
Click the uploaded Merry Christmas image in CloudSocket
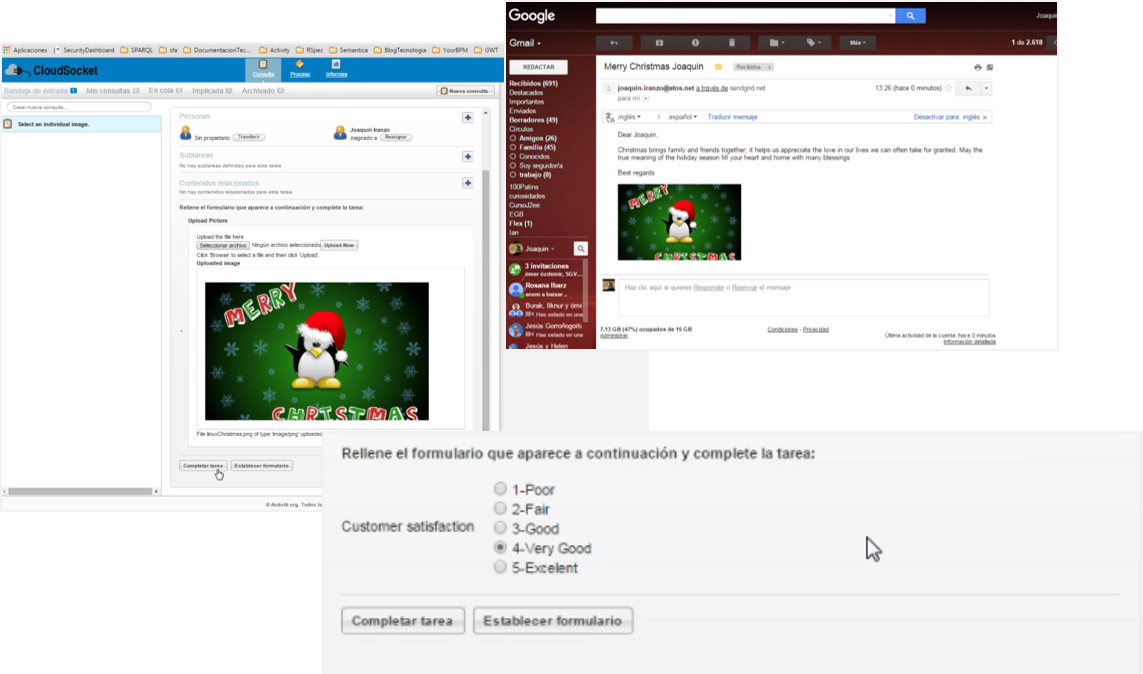tap(316, 351)
